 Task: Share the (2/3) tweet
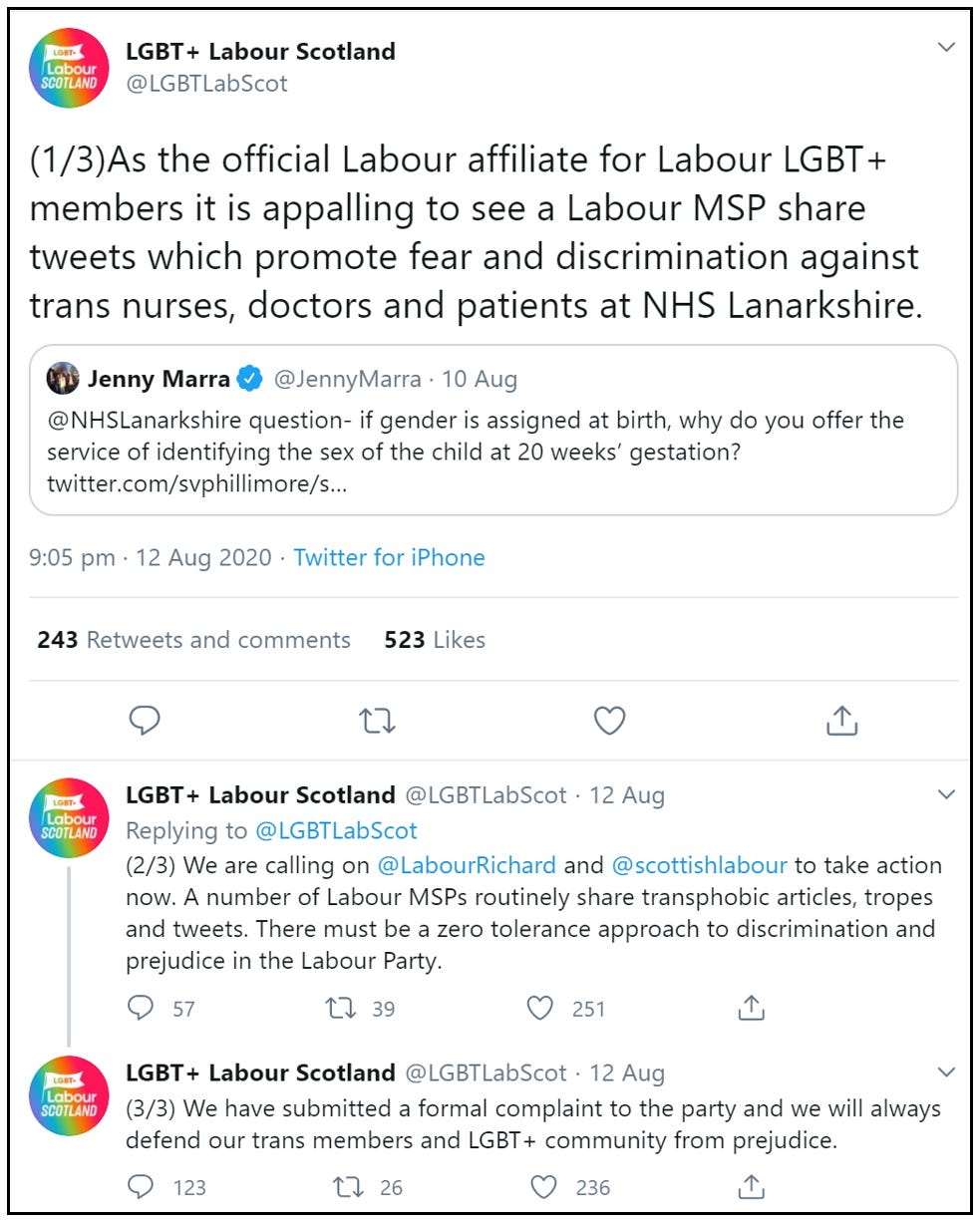pos(750,1009)
